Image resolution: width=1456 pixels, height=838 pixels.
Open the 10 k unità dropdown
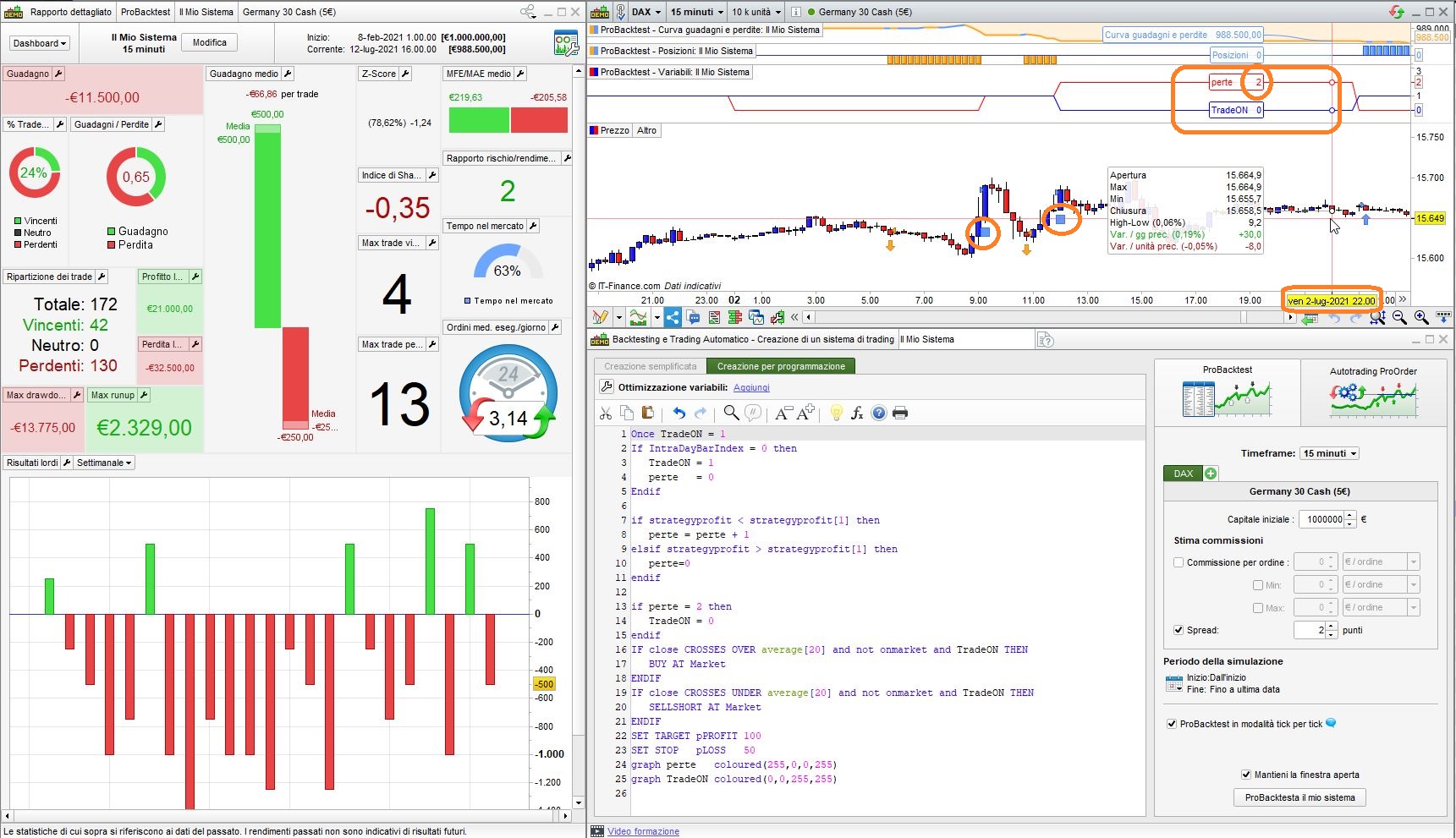[x=756, y=12]
